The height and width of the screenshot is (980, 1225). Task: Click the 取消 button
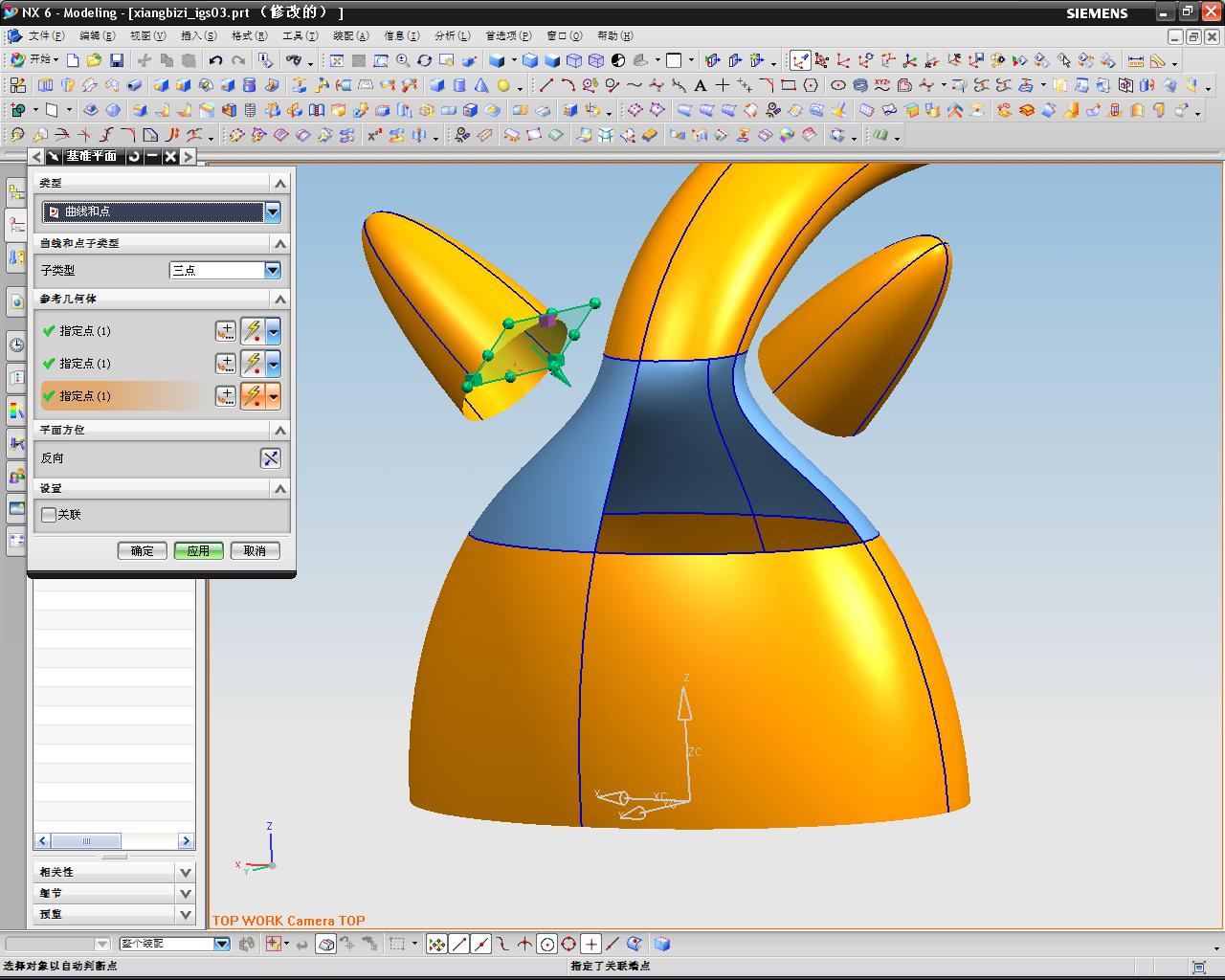(255, 551)
